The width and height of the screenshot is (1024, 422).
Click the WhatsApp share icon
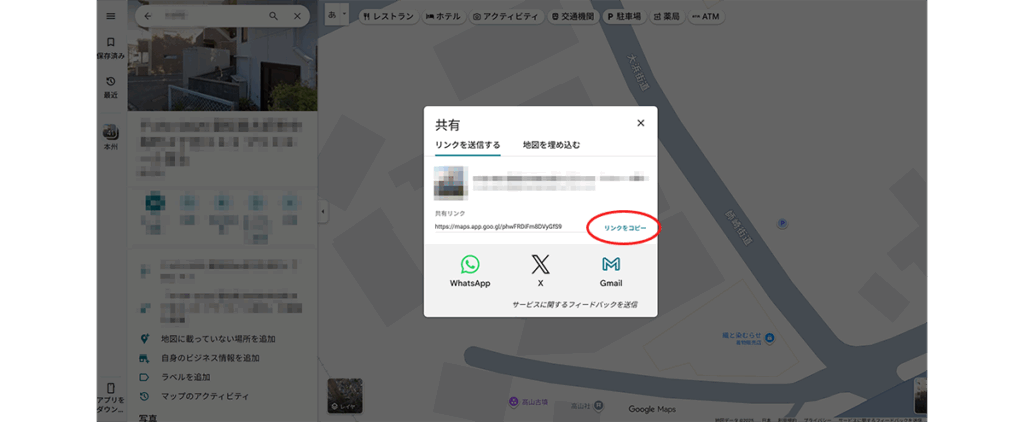tap(470, 265)
